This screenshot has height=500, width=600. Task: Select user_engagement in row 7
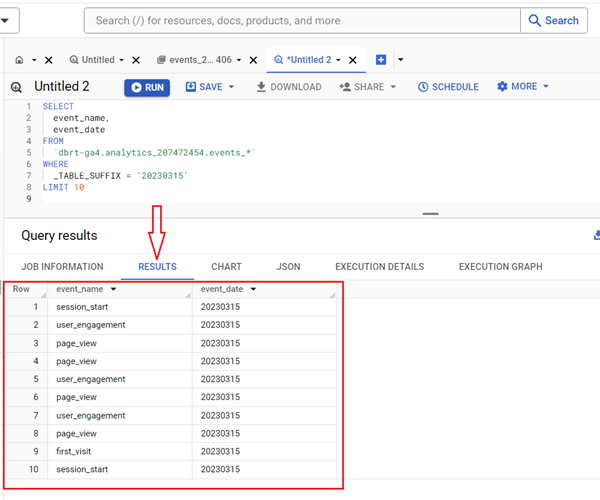point(91,415)
